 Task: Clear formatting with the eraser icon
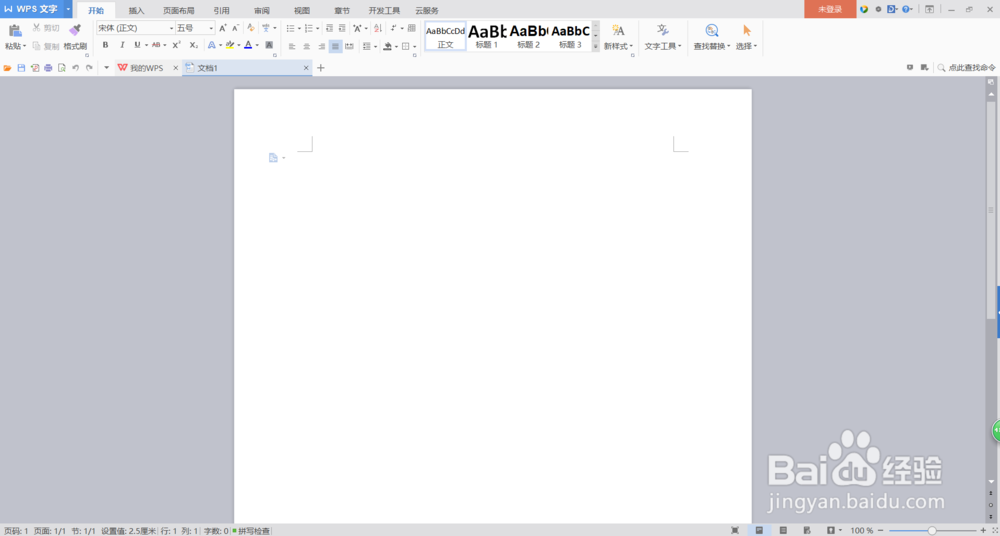pos(251,28)
